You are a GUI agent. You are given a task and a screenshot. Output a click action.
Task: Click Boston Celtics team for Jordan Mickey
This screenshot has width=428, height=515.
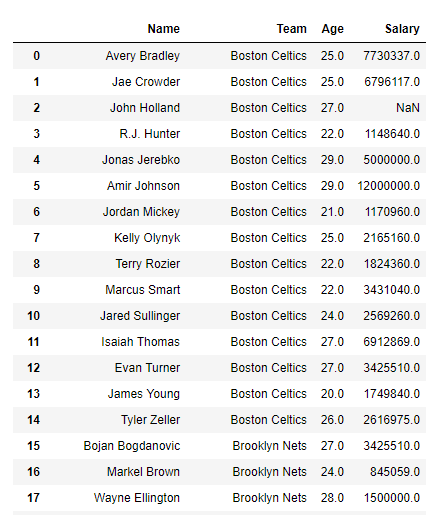pyautogui.click(x=269, y=212)
